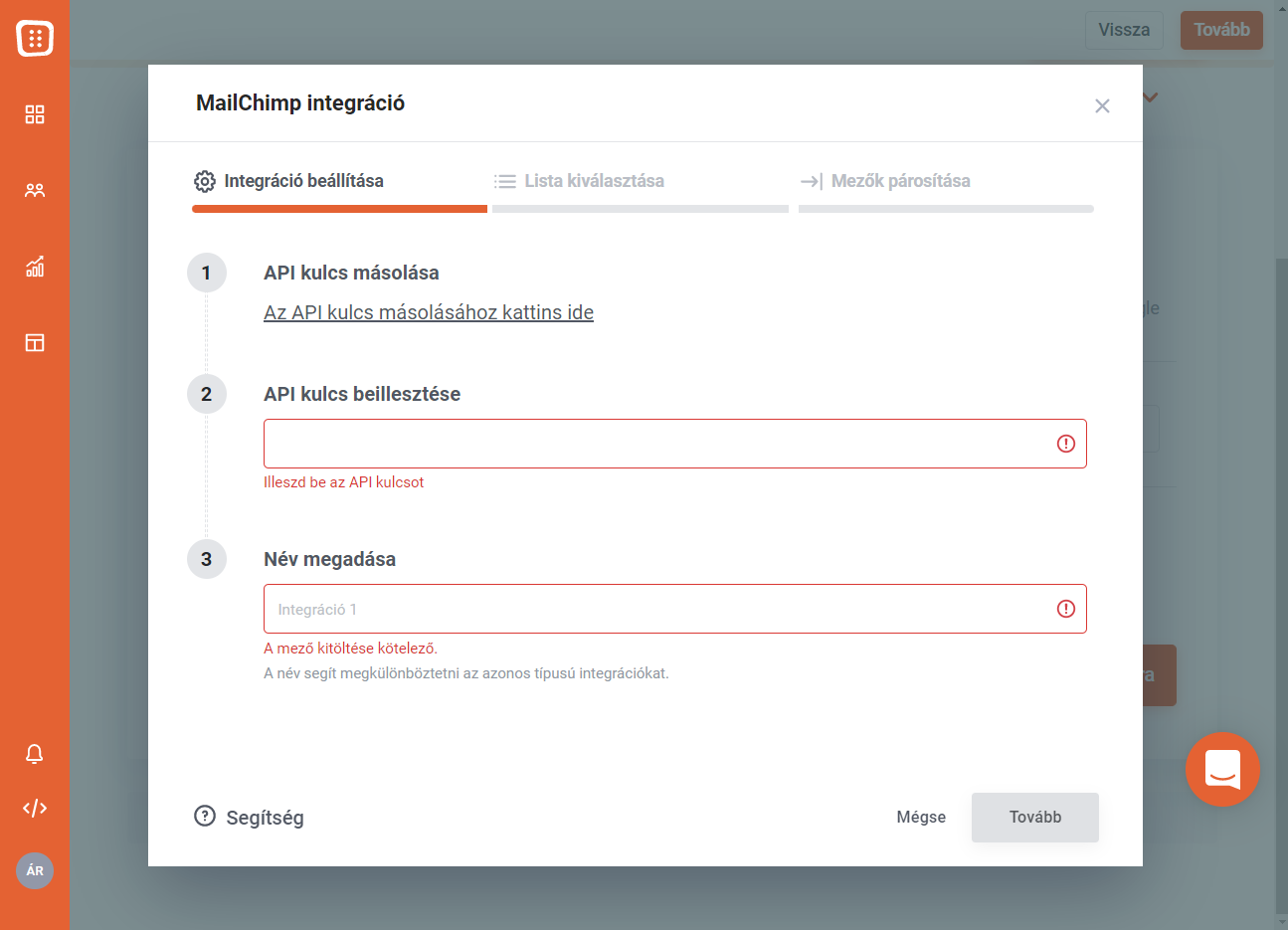Click the name helper text below field
This screenshot has width=1288, height=930.
tap(466, 673)
